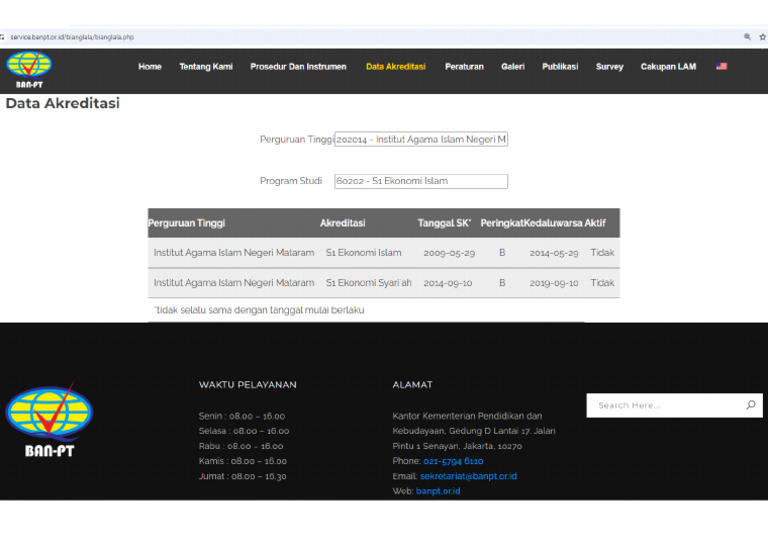The image size is (768, 544).
Task: Go to the Galeri page
Action: (513, 67)
